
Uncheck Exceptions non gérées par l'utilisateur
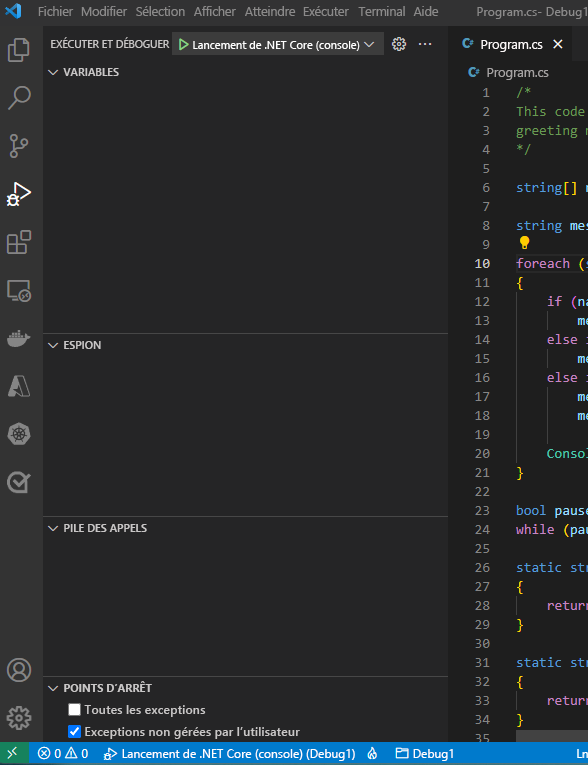coord(74,731)
